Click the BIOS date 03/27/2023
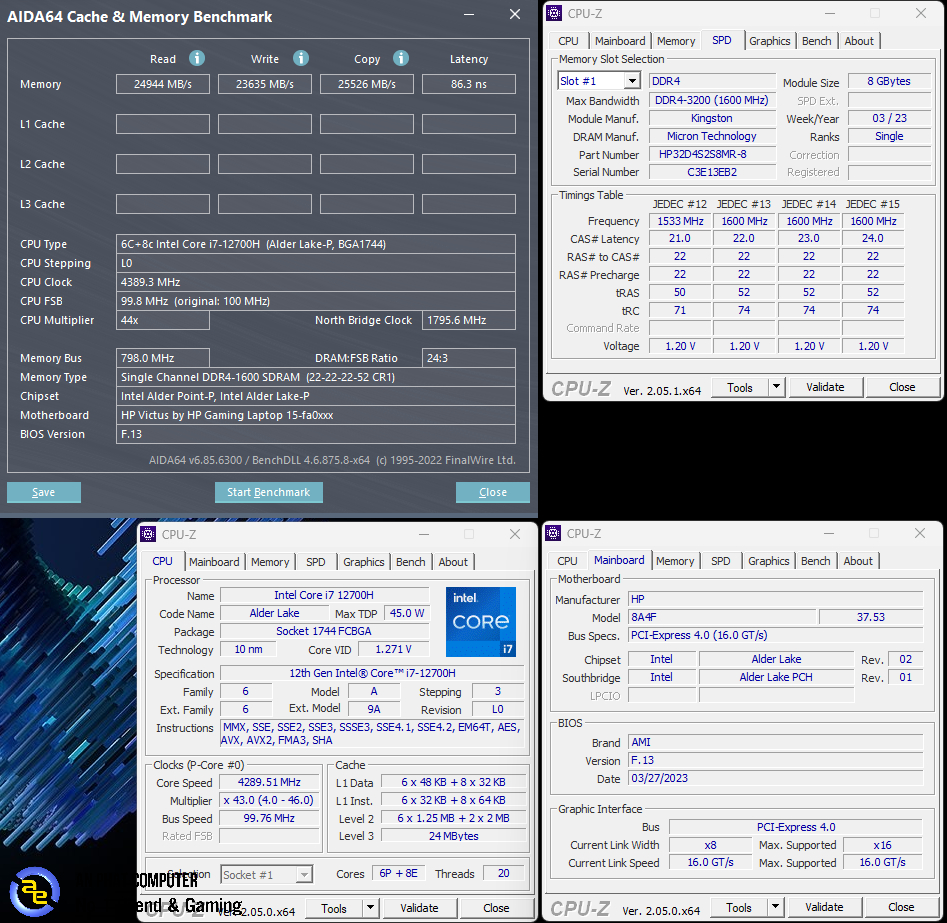 tap(775, 778)
